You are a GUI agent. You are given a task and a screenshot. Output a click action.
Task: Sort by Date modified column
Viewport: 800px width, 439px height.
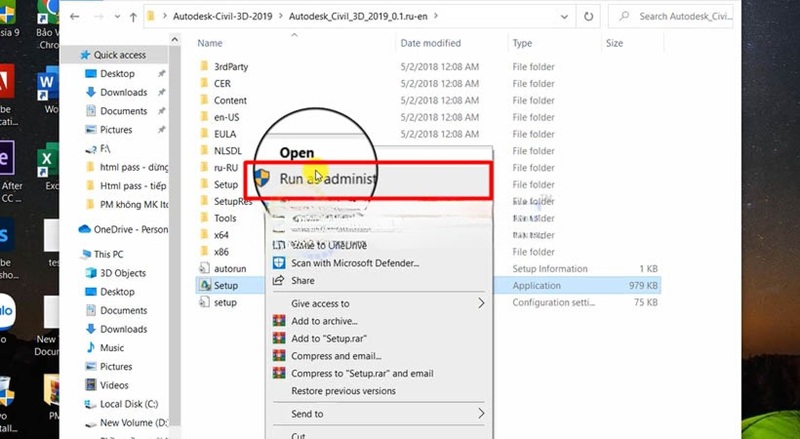(431, 43)
